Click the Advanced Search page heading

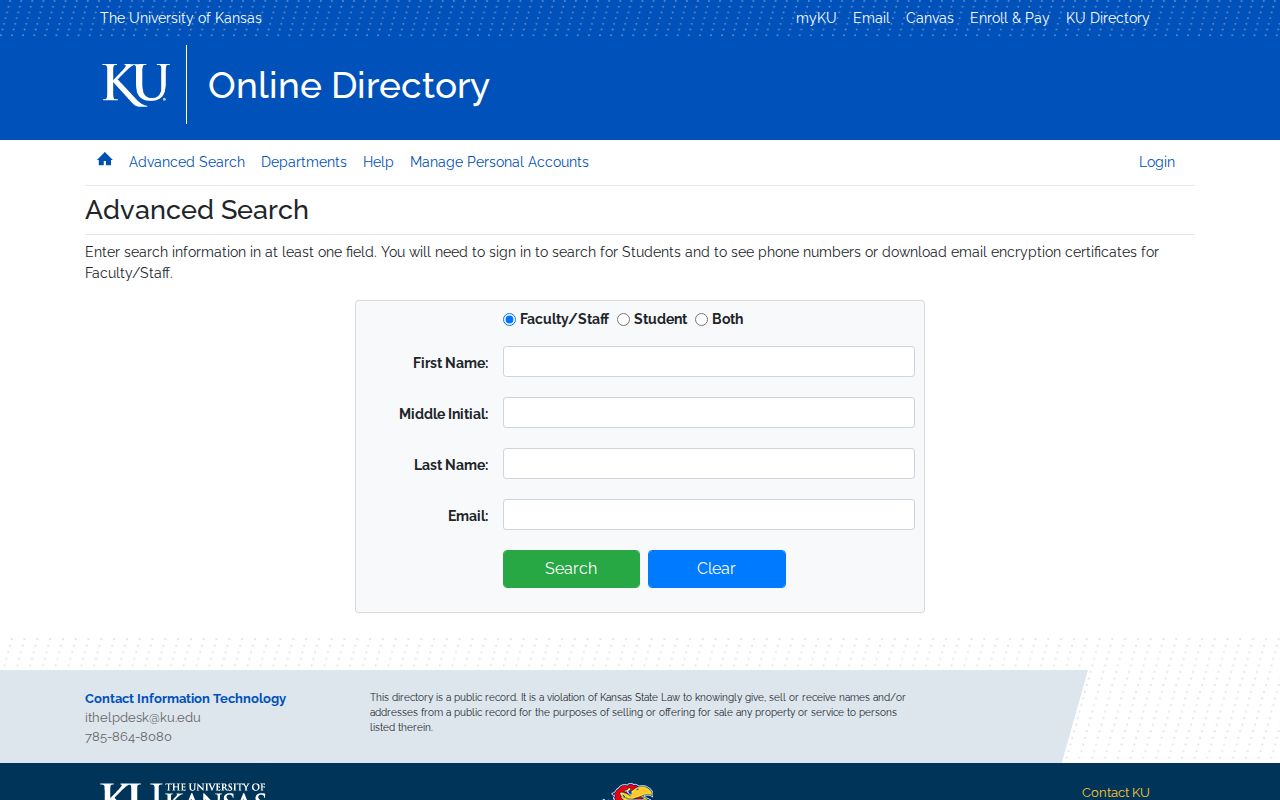pyautogui.click(x=197, y=210)
